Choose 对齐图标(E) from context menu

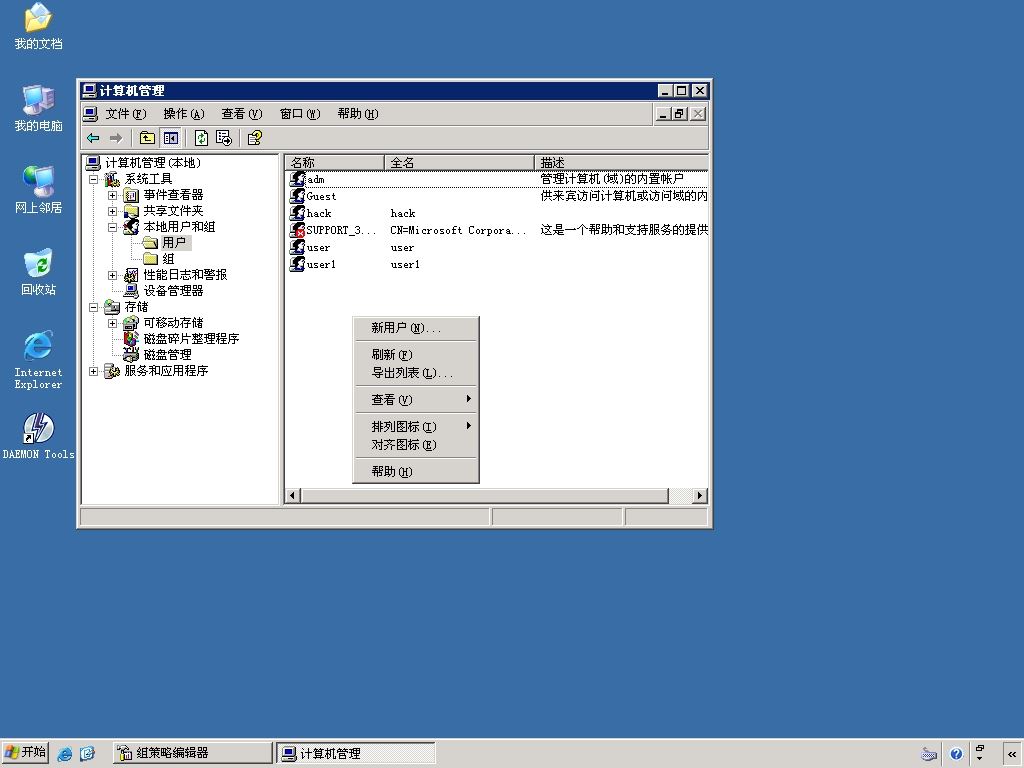pyautogui.click(x=416, y=445)
